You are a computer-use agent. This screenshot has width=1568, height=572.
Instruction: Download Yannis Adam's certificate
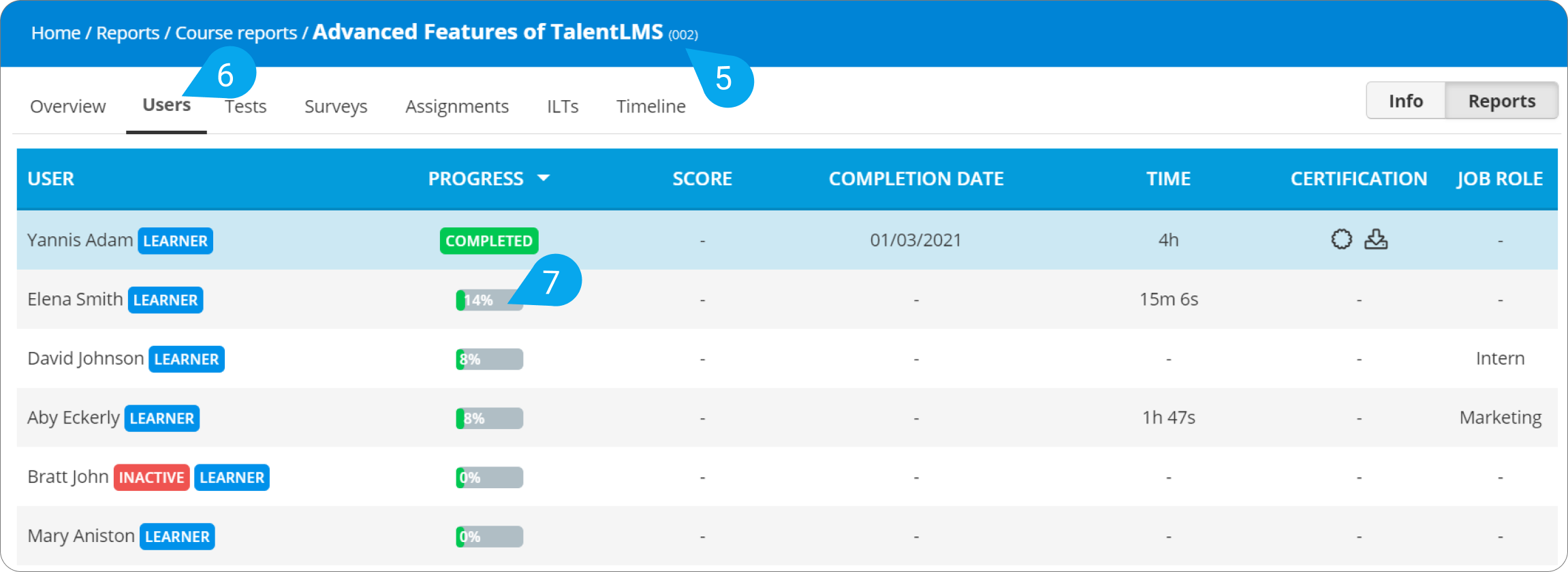(x=1376, y=240)
